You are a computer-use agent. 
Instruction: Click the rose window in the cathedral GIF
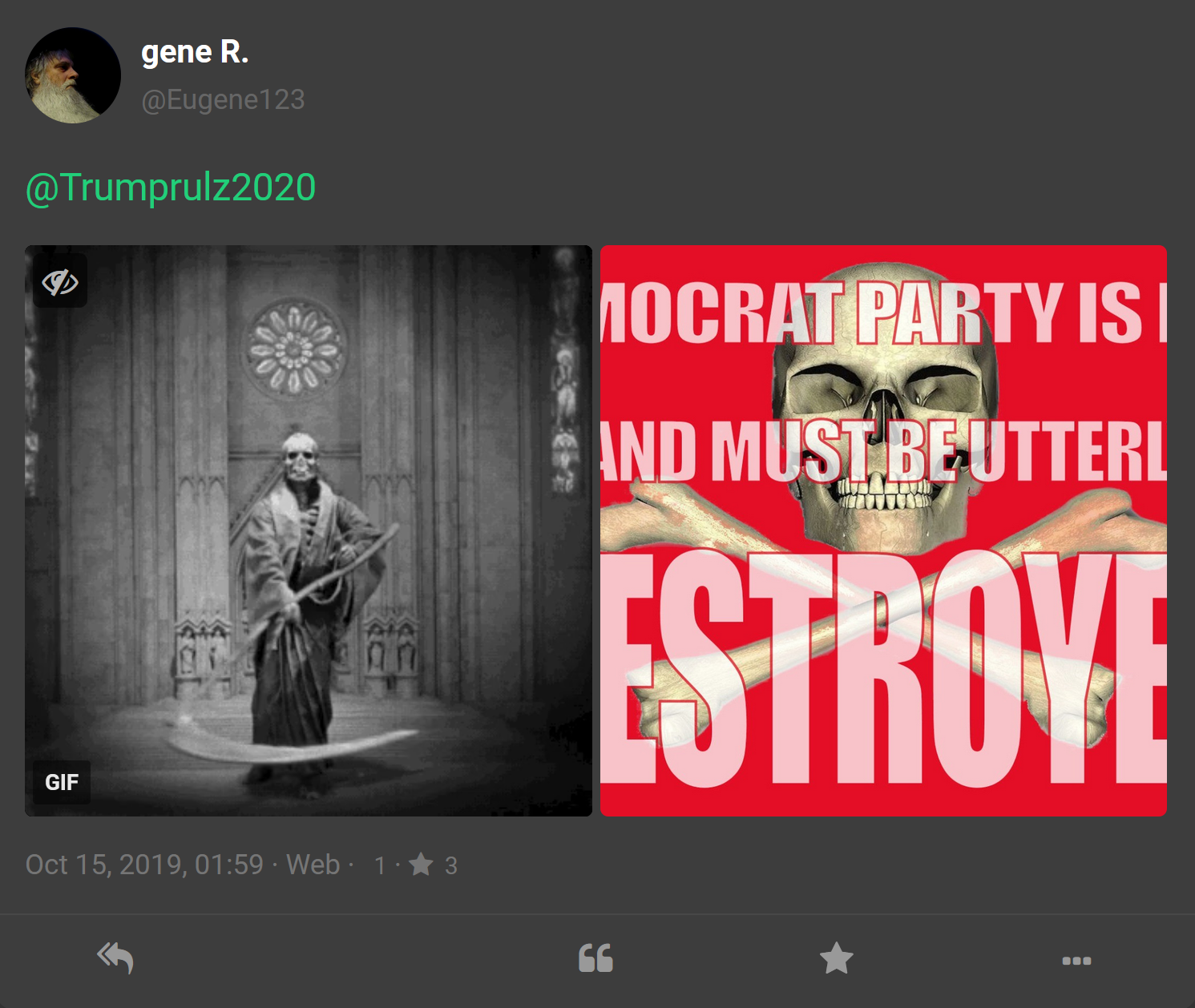pos(294,349)
